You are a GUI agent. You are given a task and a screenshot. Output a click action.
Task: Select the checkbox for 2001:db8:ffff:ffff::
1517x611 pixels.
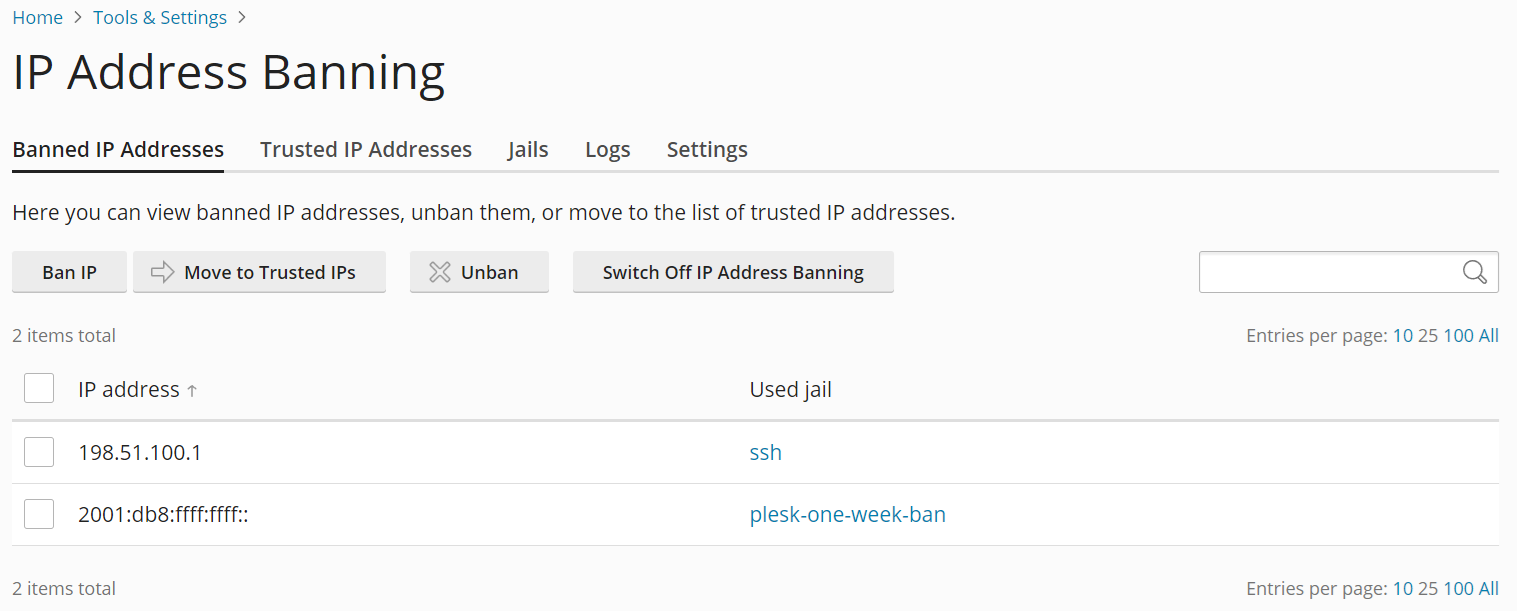(x=38, y=513)
